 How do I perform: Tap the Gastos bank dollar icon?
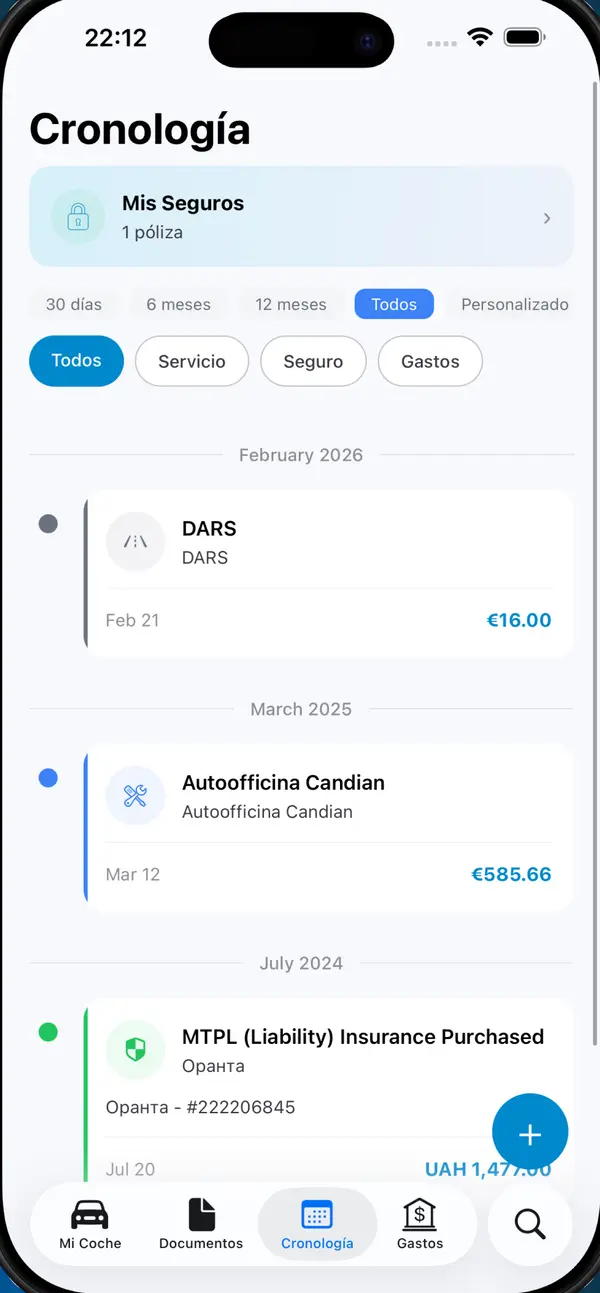(420, 1214)
